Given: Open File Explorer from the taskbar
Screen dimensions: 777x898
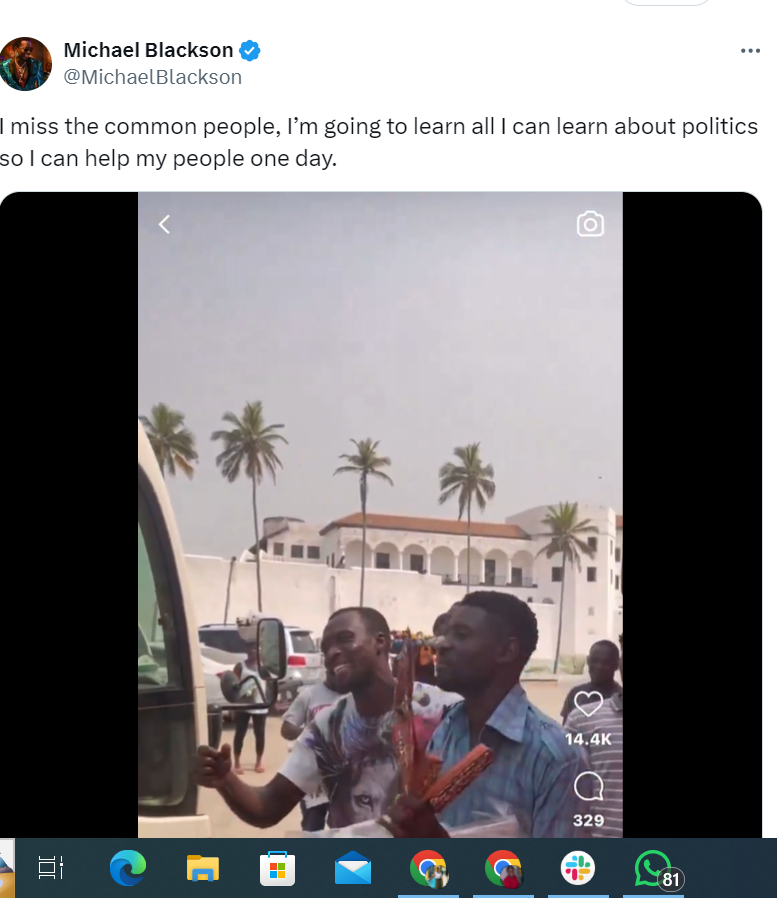Looking at the screenshot, I should click(x=203, y=868).
